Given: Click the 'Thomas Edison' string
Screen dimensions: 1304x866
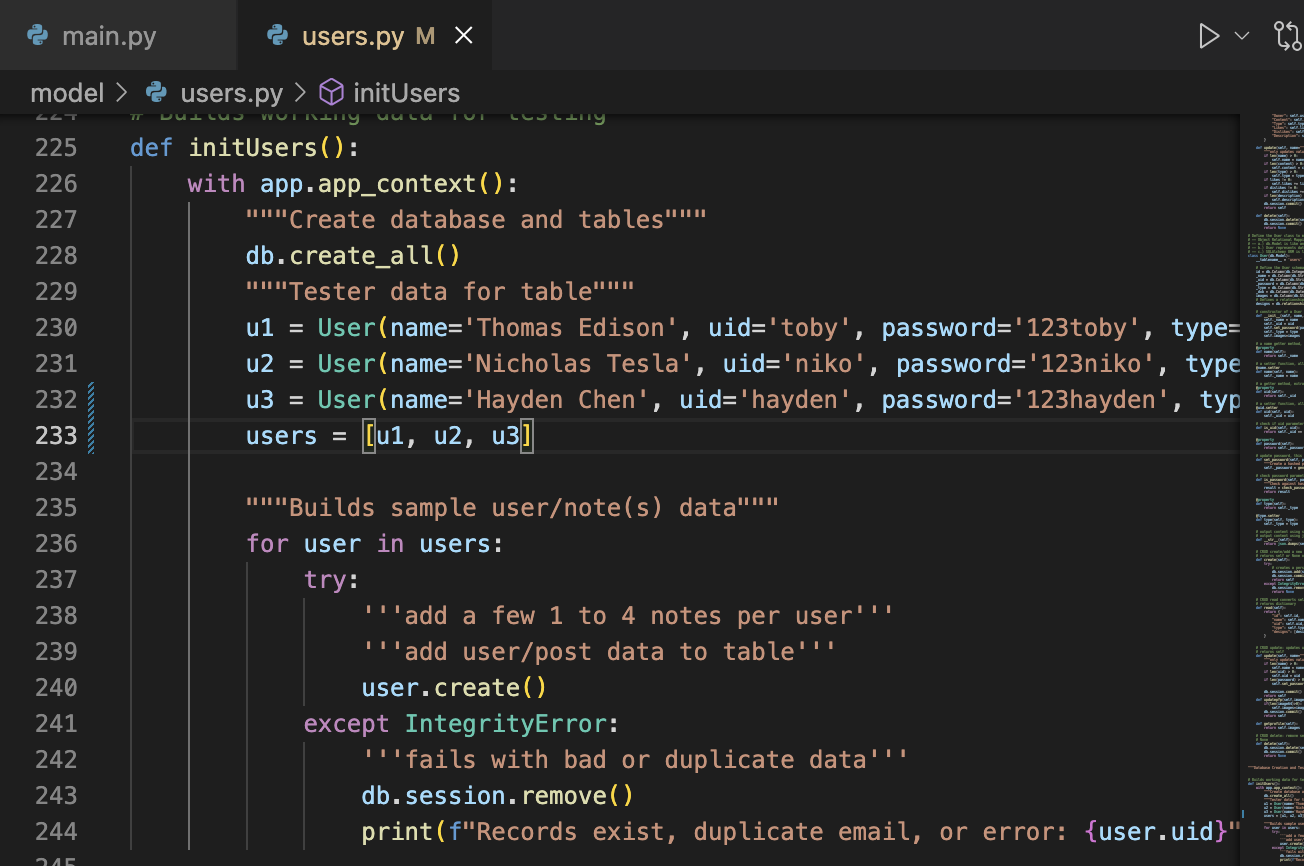Looking at the screenshot, I should point(571,328).
